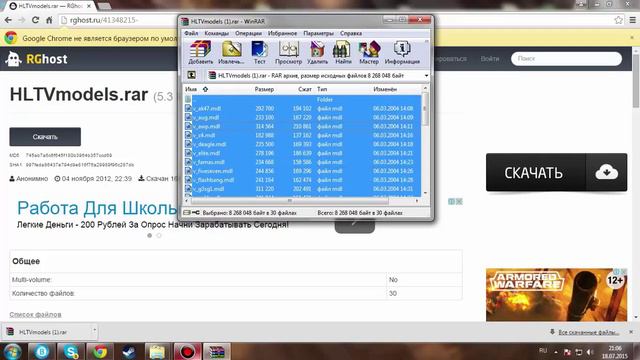
Task: Bookmark the page with the star icon
Action: [619, 20]
